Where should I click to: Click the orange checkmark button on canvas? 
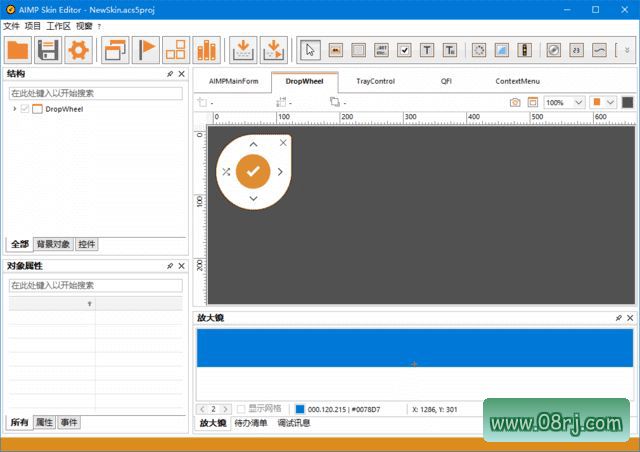(253, 171)
